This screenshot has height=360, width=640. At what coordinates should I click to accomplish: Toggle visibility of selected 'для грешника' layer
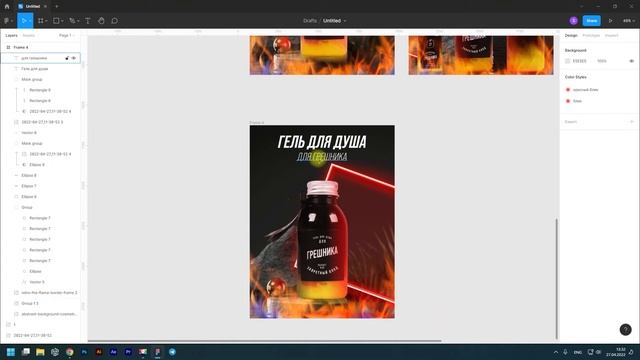(x=74, y=58)
